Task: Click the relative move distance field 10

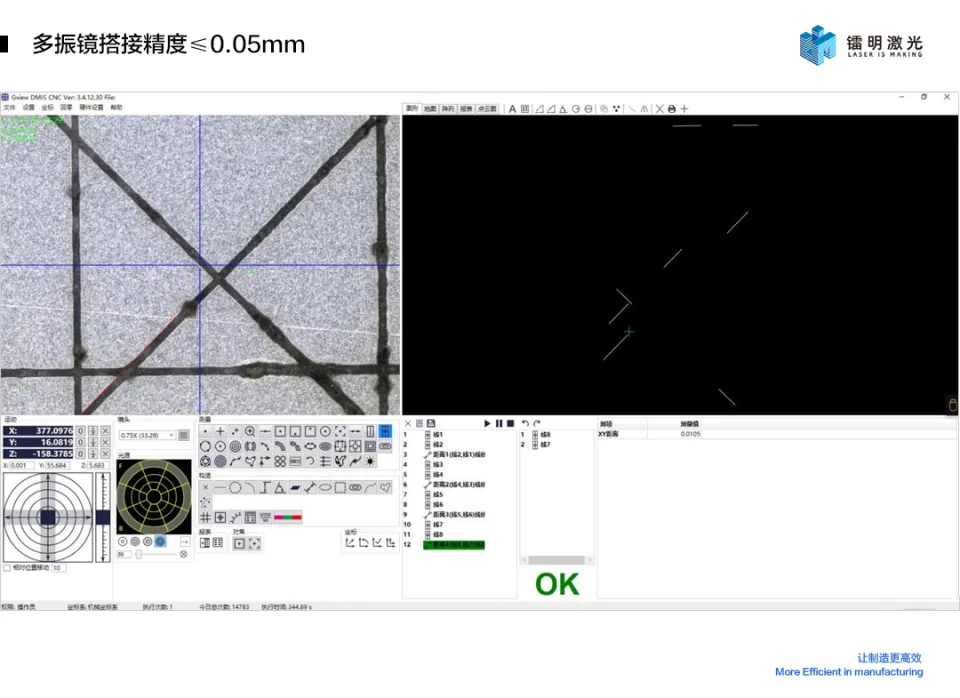Action: coord(59,568)
